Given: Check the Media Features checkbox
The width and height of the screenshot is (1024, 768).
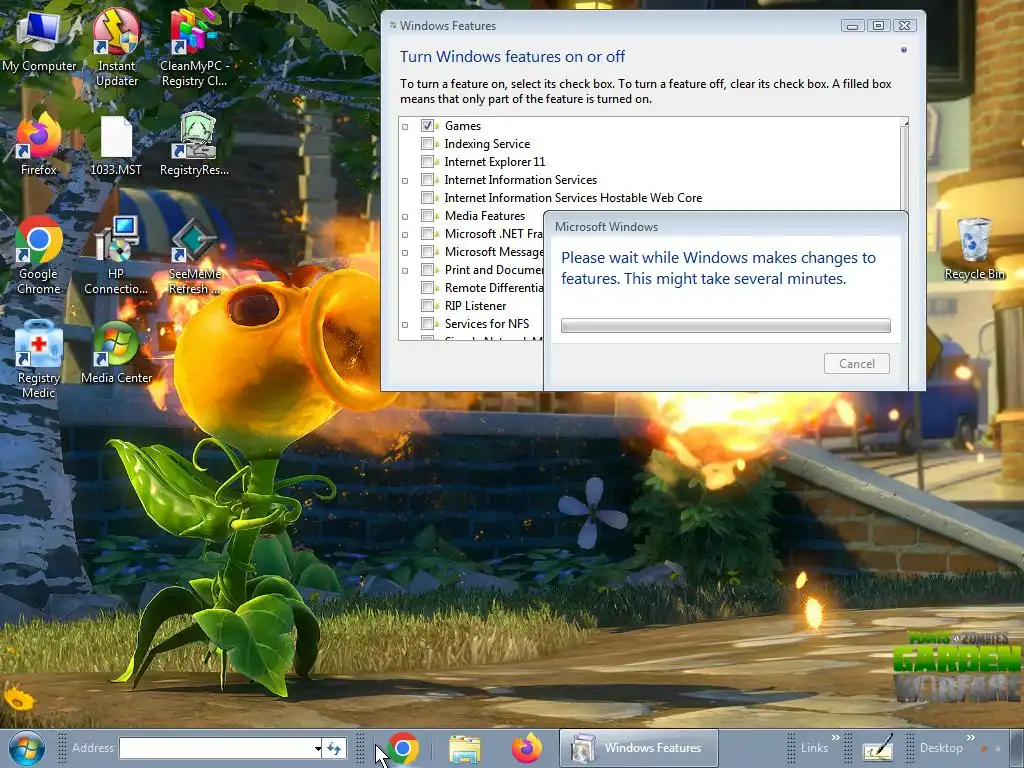Looking at the screenshot, I should (x=427, y=216).
